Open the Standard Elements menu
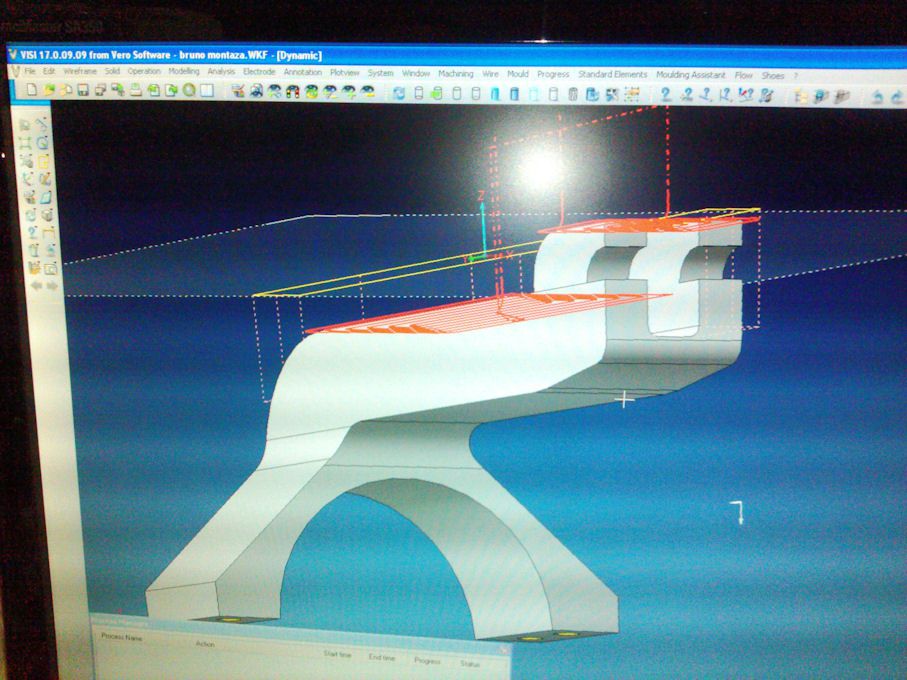The image size is (907, 680). [613, 74]
